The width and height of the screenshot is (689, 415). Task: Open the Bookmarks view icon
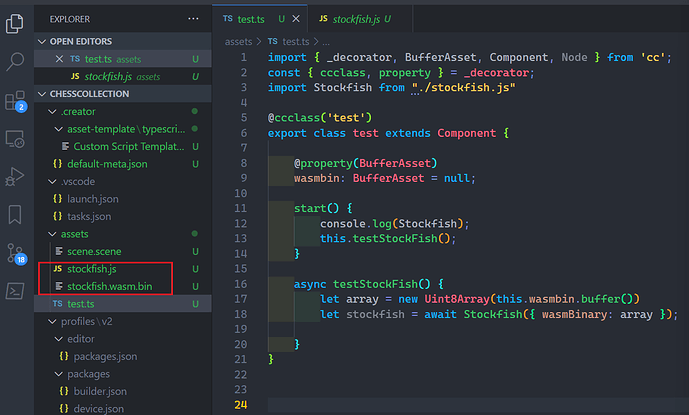(15, 215)
